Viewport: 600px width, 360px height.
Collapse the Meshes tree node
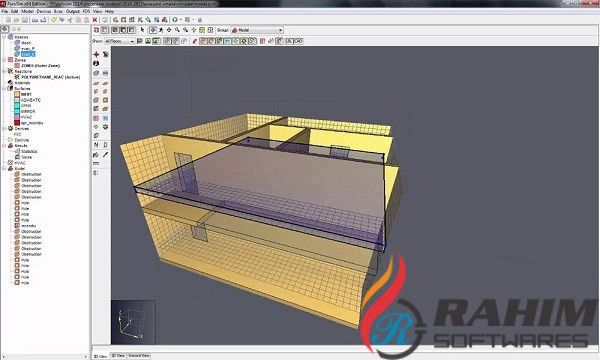4,37
